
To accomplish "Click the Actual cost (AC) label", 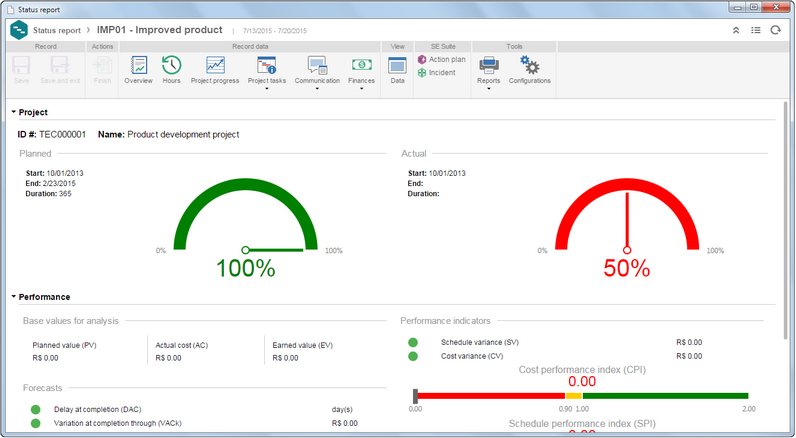I will click(x=182, y=345).
